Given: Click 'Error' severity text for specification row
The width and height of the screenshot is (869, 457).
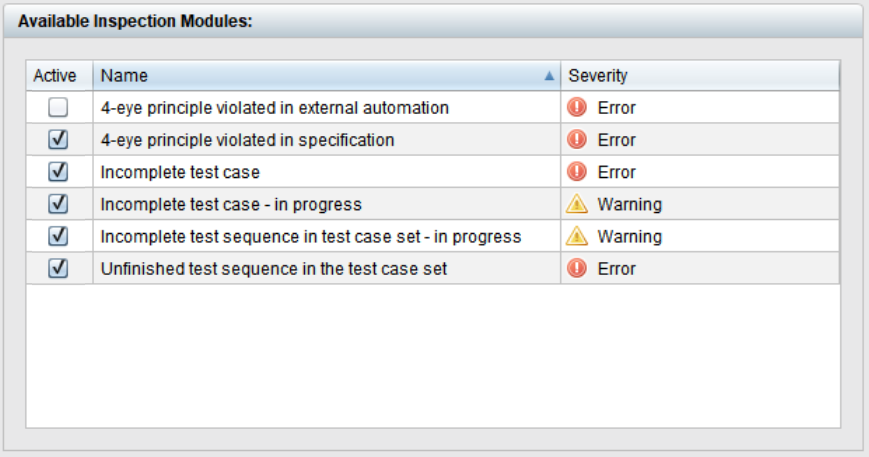Looking at the screenshot, I should 616,140.
